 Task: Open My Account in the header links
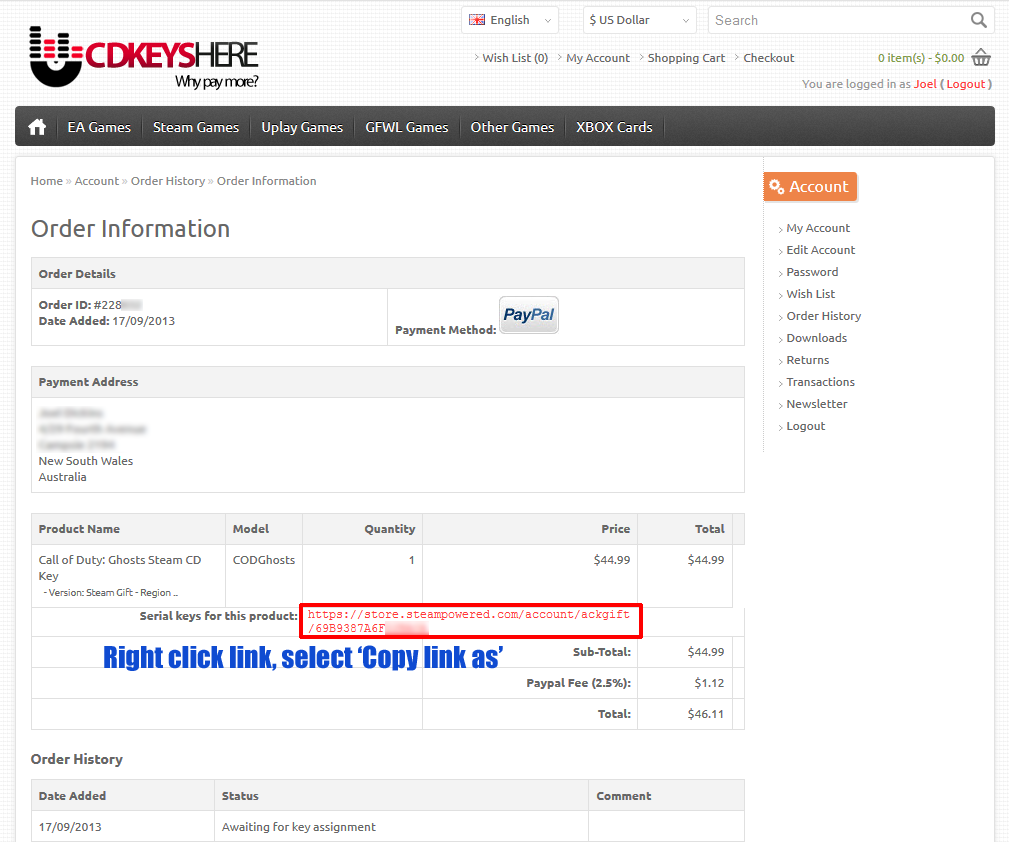coord(598,58)
